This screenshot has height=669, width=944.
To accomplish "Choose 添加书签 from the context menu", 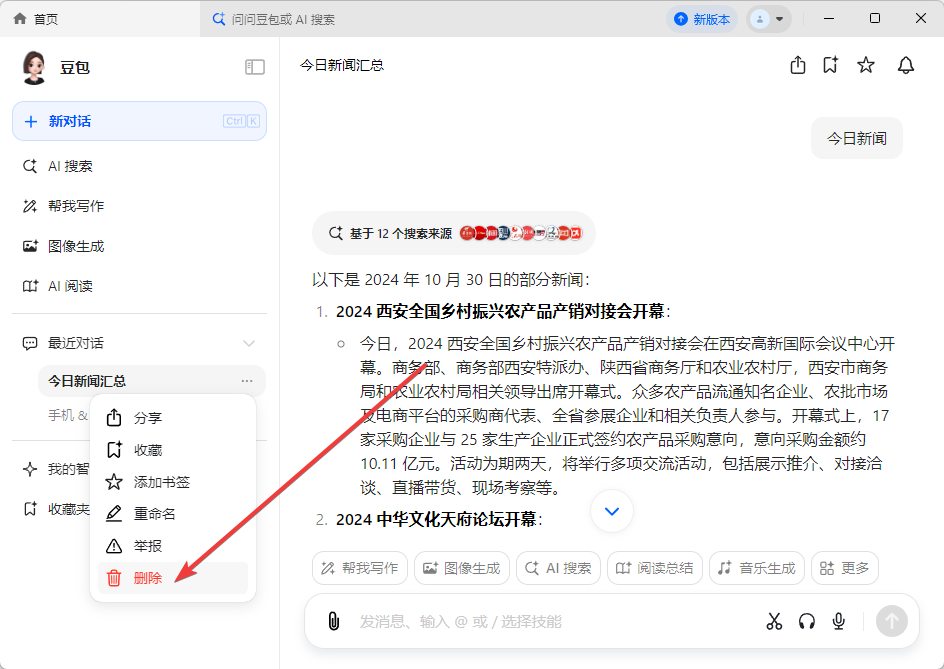I will click(x=173, y=482).
